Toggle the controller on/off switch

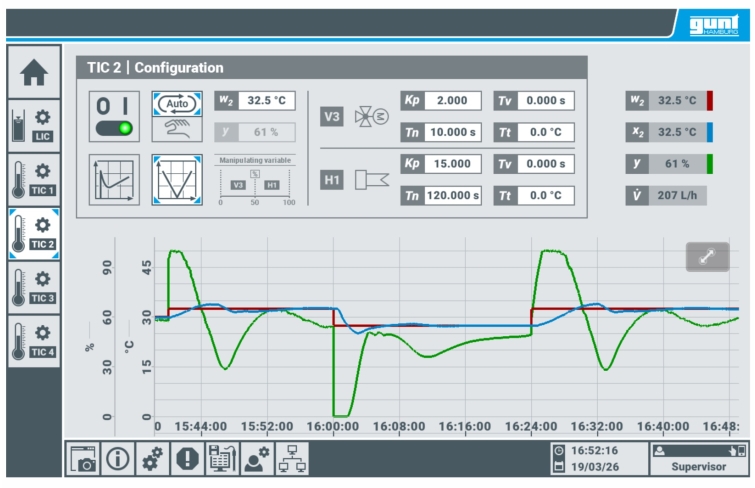pyautogui.click(x=114, y=117)
